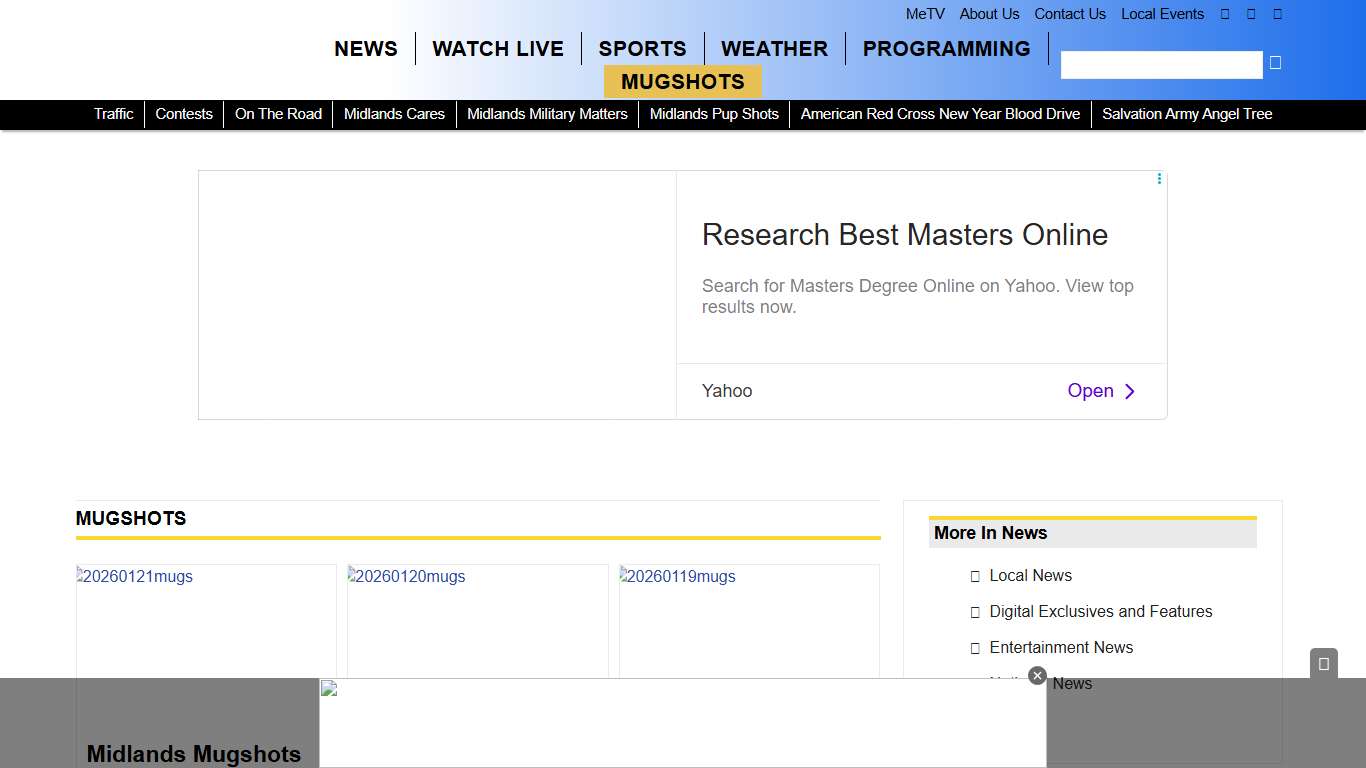The width and height of the screenshot is (1366, 768).
Task: Click inside the site search input field
Action: click(1161, 65)
